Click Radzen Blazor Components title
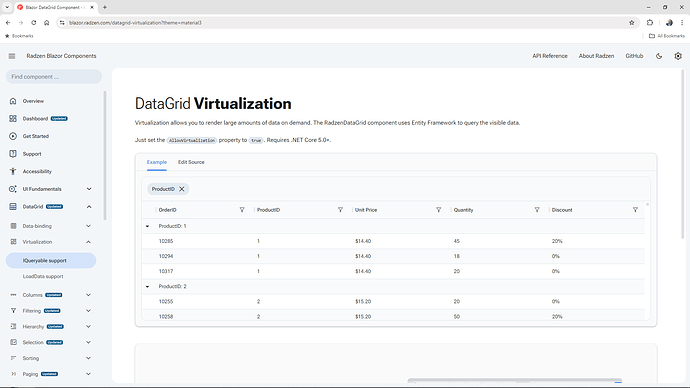This screenshot has height=388, width=690. coord(61,56)
